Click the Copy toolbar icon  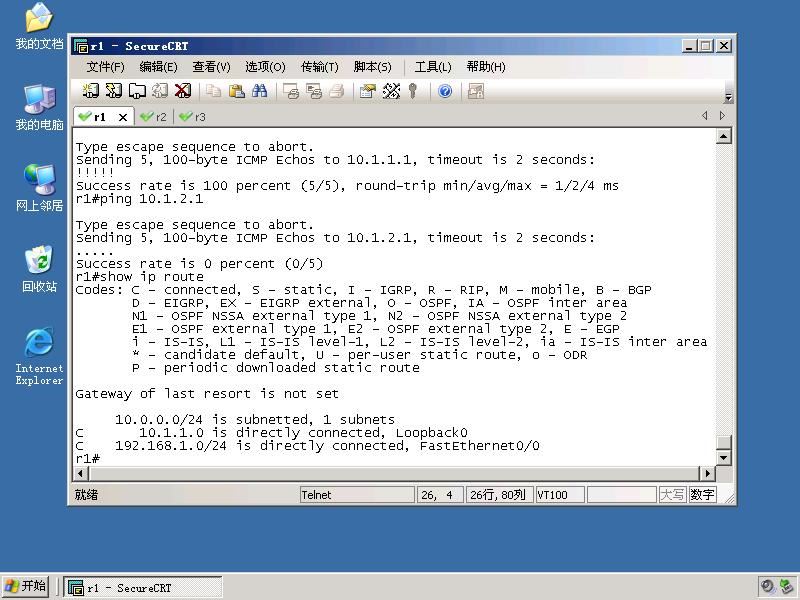click(x=213, y=91)
